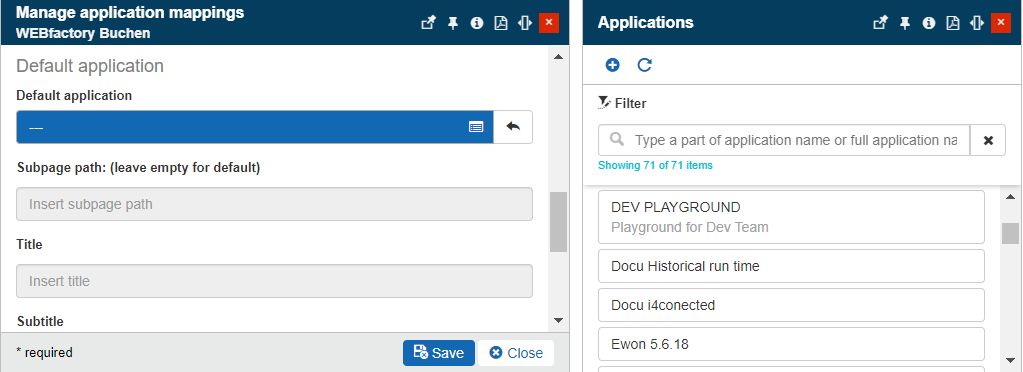
Task: Open info icon in Applications panel header
Action: tap(929, 23)
